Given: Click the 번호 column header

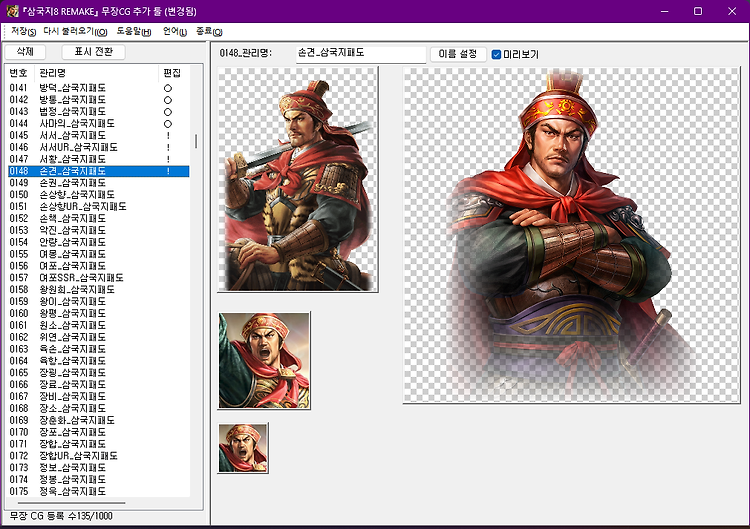Looking at the screenshot, I should pyautogui.click(x=19, y=73).
